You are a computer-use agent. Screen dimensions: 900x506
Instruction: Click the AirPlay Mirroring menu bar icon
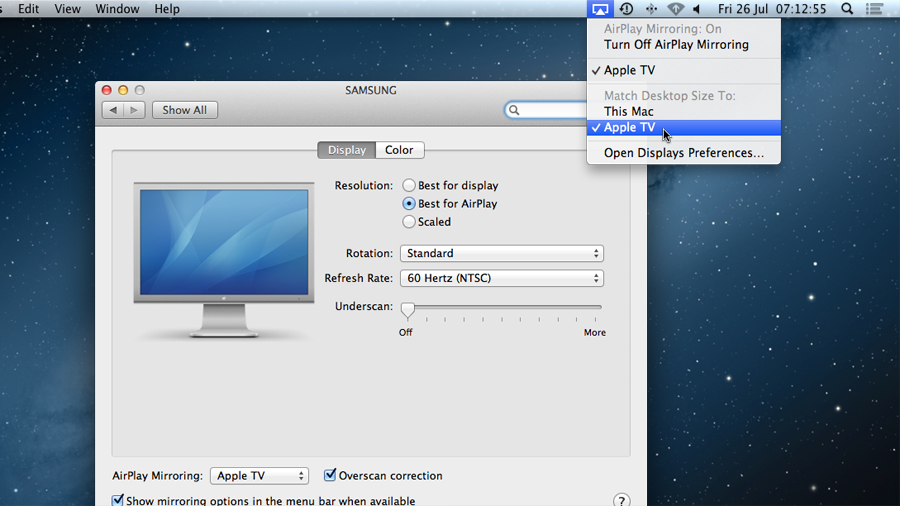click(x=600, y=9)
